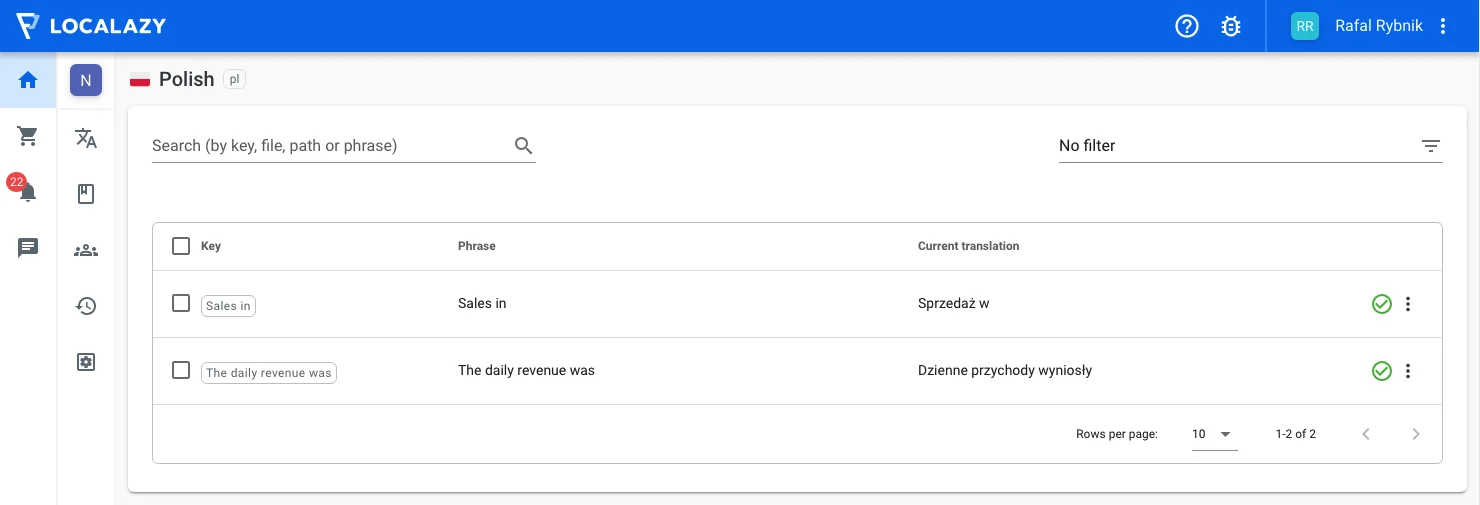Click the Phrase column header

tap(477, 246)
